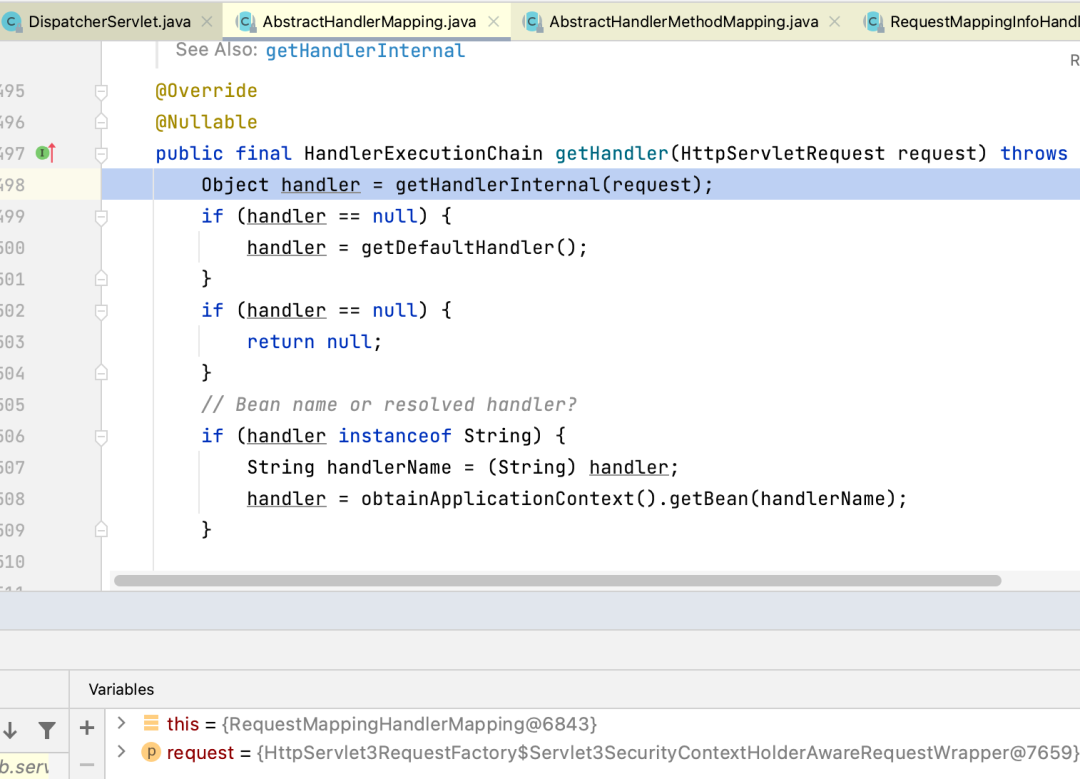Close the AbstractHandlerMapping.java tab

tap(494, 21)
